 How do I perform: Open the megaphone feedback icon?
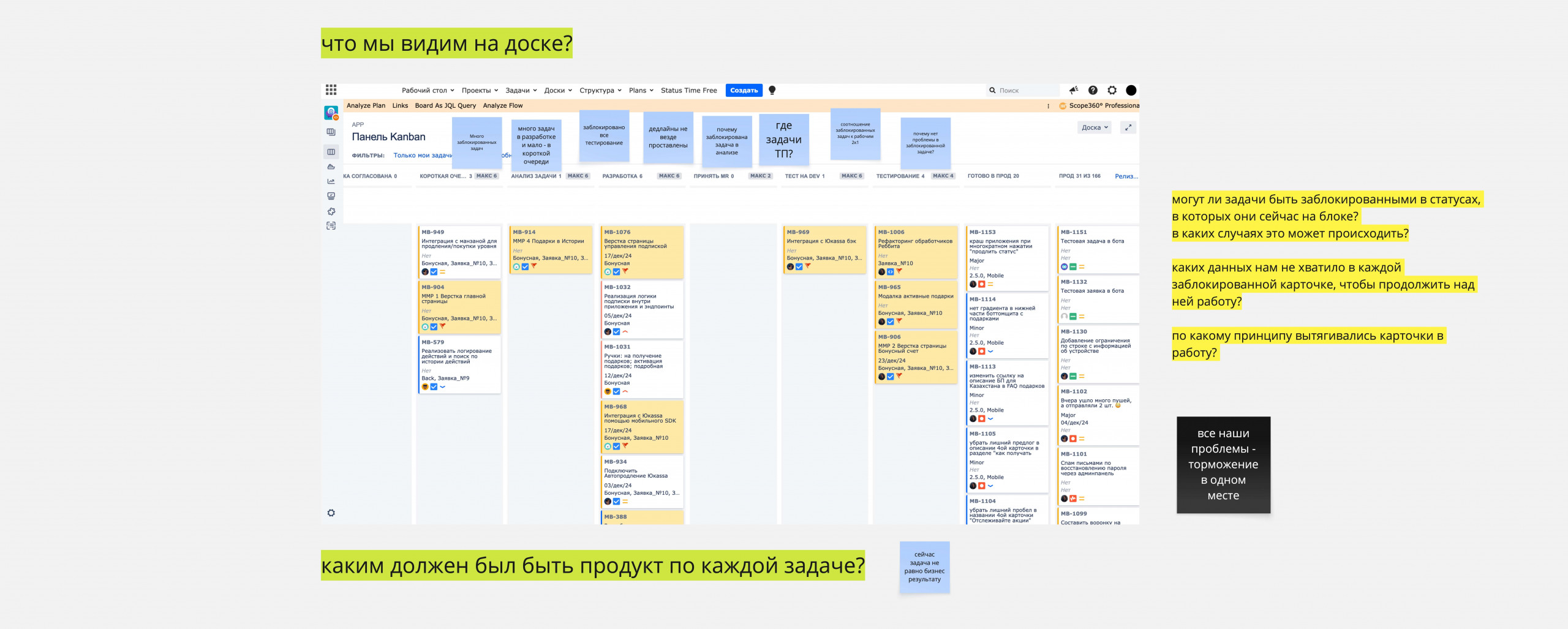coord(1073,90)
